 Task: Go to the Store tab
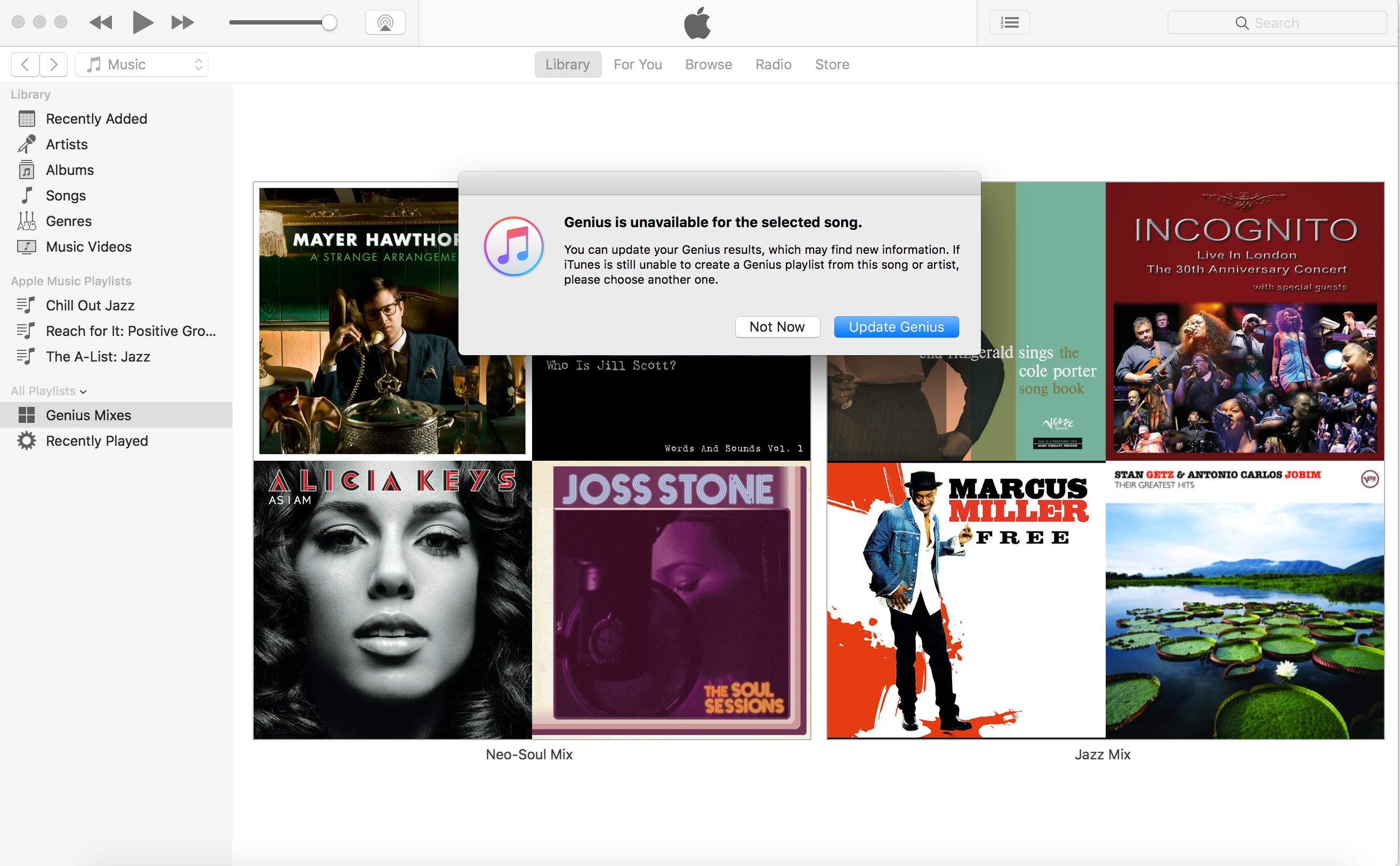pyautogui.click(x=832, y=64)
